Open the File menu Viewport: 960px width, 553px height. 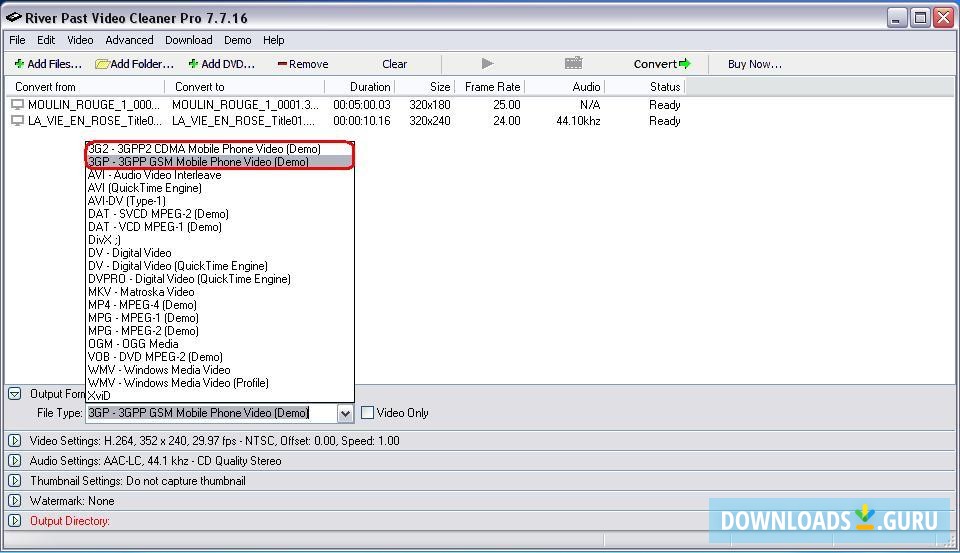click(17, 40)
